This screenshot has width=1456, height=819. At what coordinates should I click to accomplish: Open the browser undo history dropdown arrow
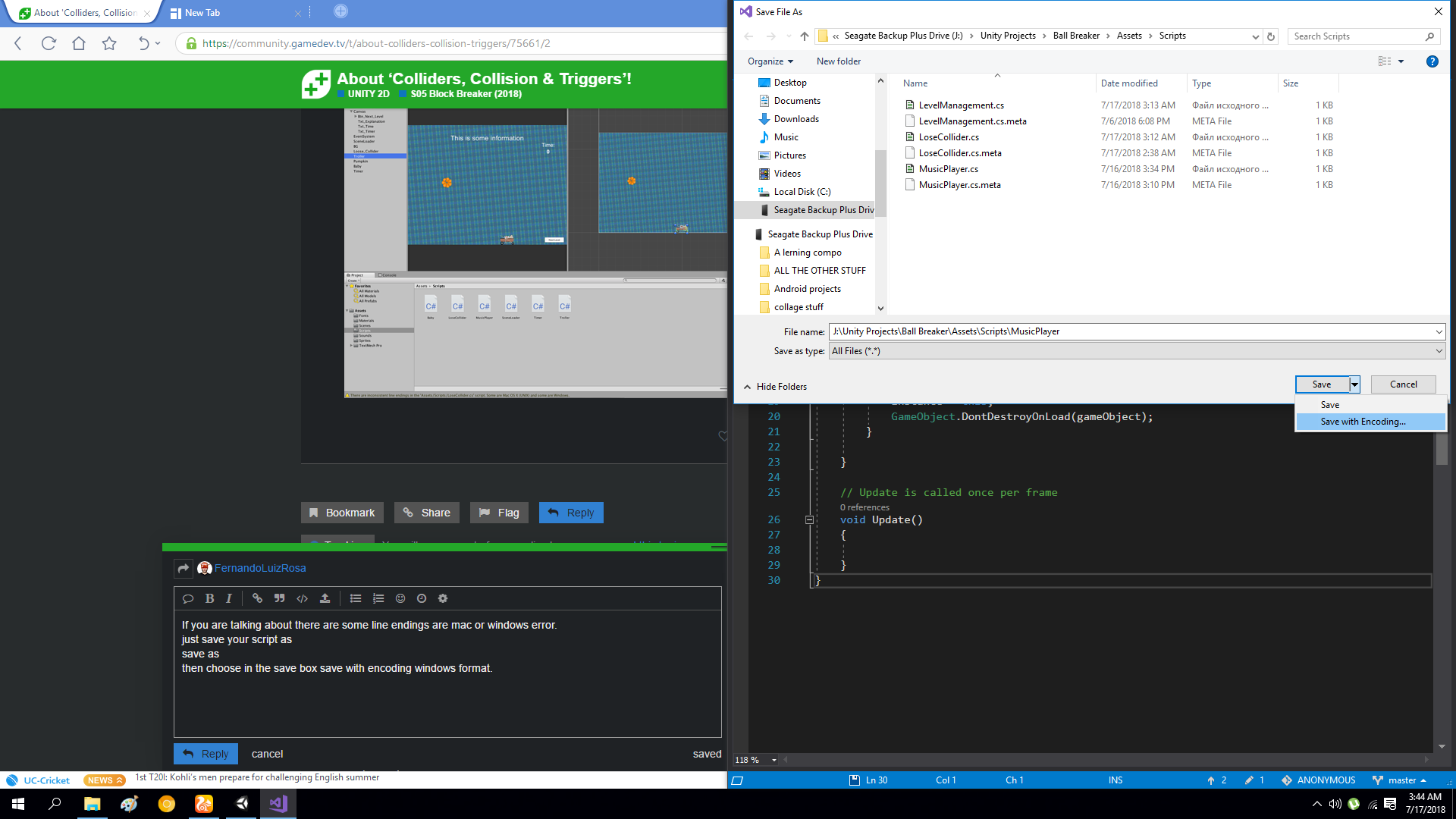point(158,43)
